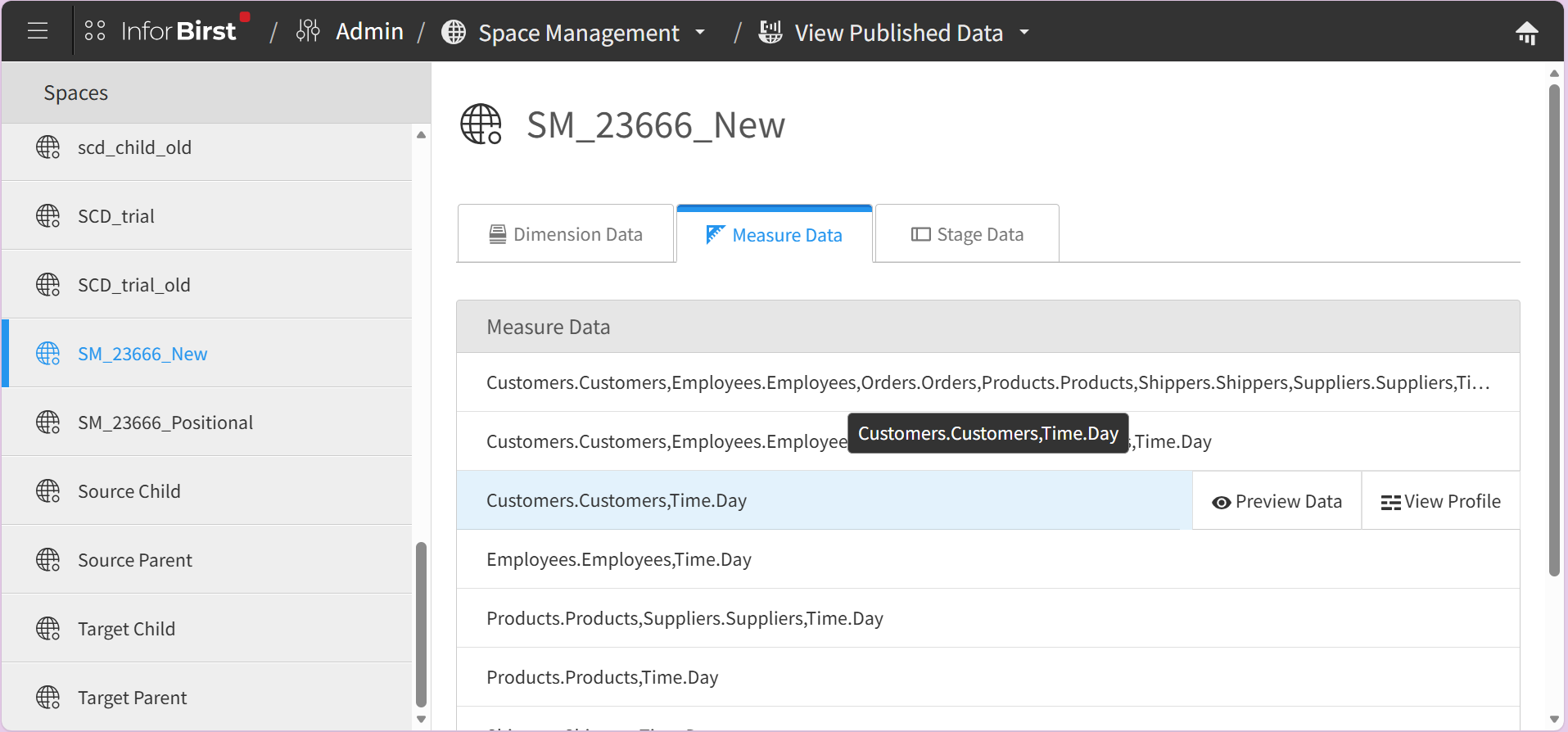Viewport: 1568px width, 732px height.
Task: Click the View Profile list icon
Action: 1390,503
